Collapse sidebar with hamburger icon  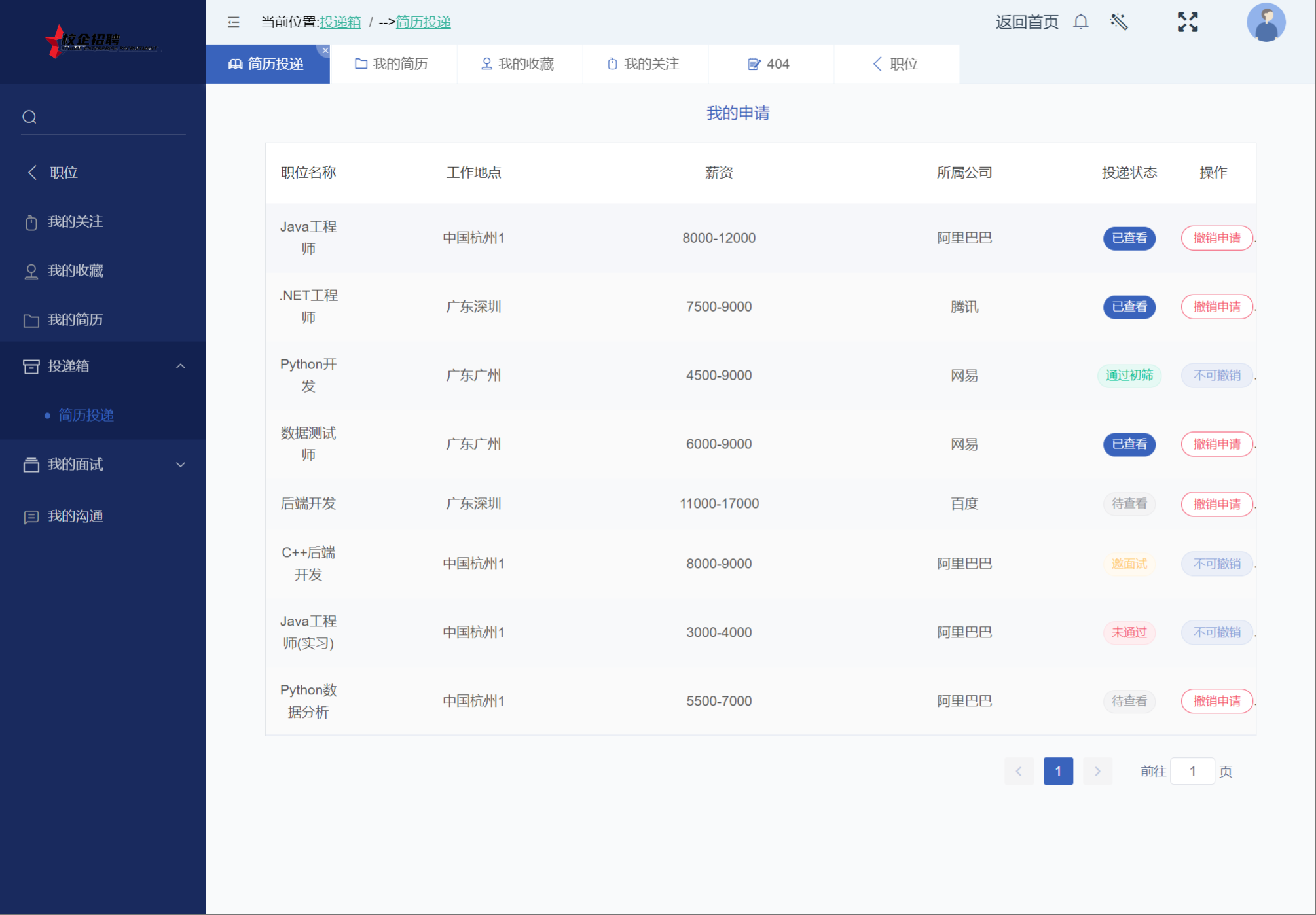pos(234,22)
